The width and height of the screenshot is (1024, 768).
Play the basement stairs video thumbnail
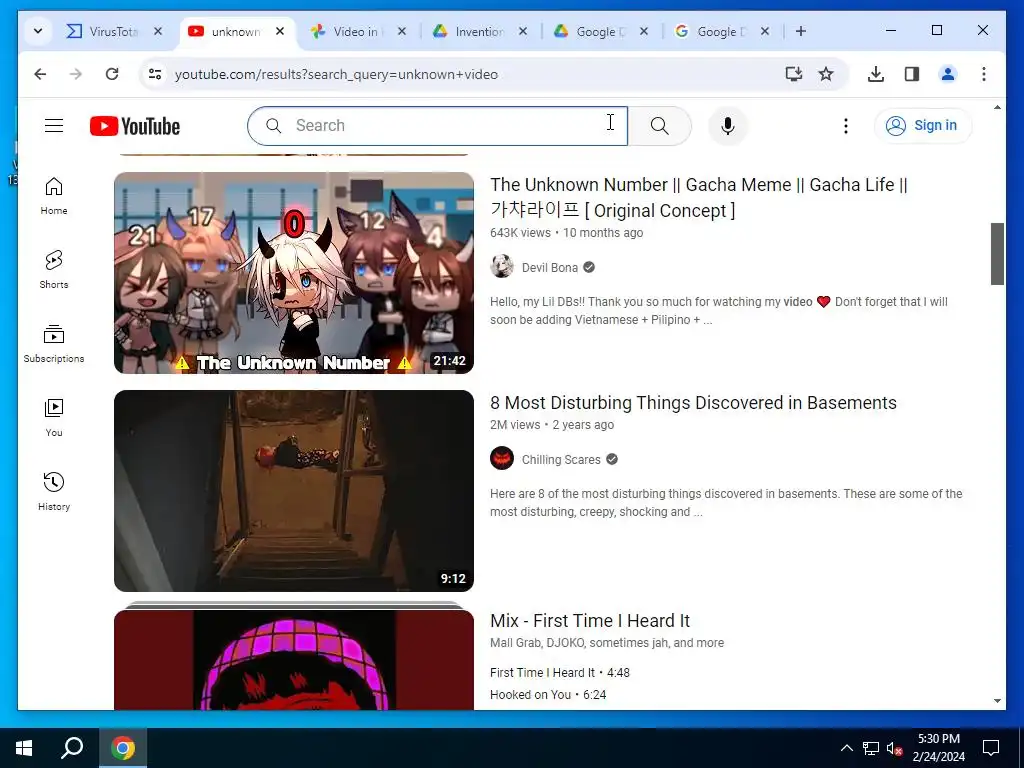(x=294, y=491)
